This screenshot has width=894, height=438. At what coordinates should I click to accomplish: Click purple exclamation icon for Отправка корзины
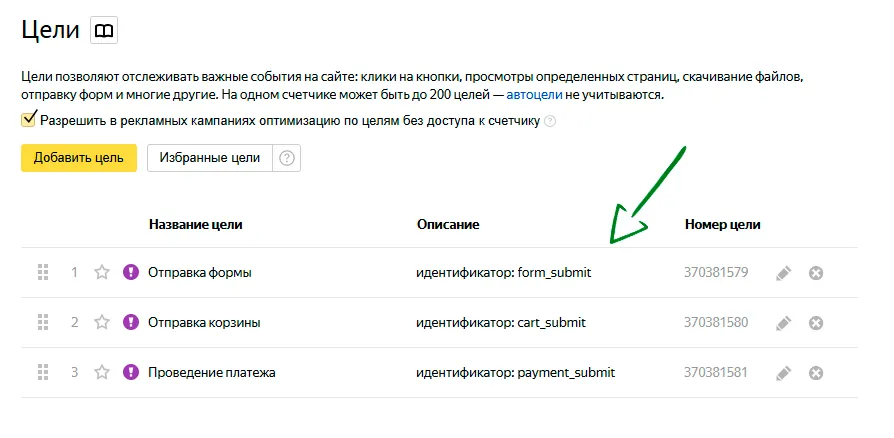tap(131, 323)
